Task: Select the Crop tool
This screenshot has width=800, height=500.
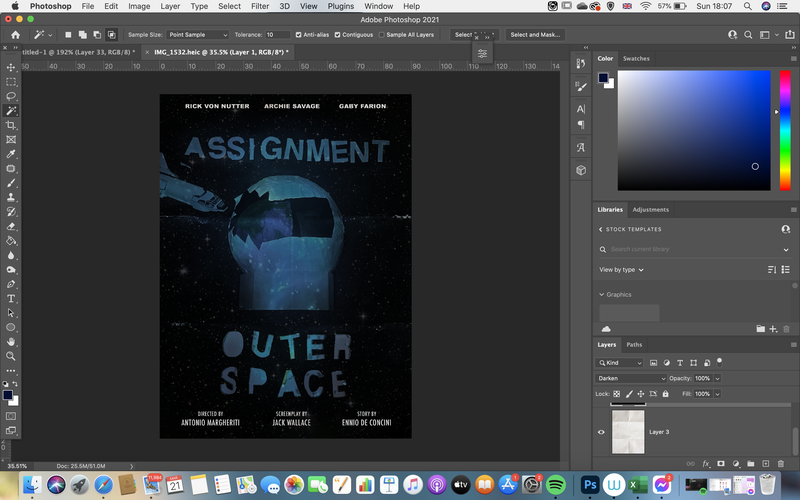Action: pyautogui.click(x=11, y=125)
